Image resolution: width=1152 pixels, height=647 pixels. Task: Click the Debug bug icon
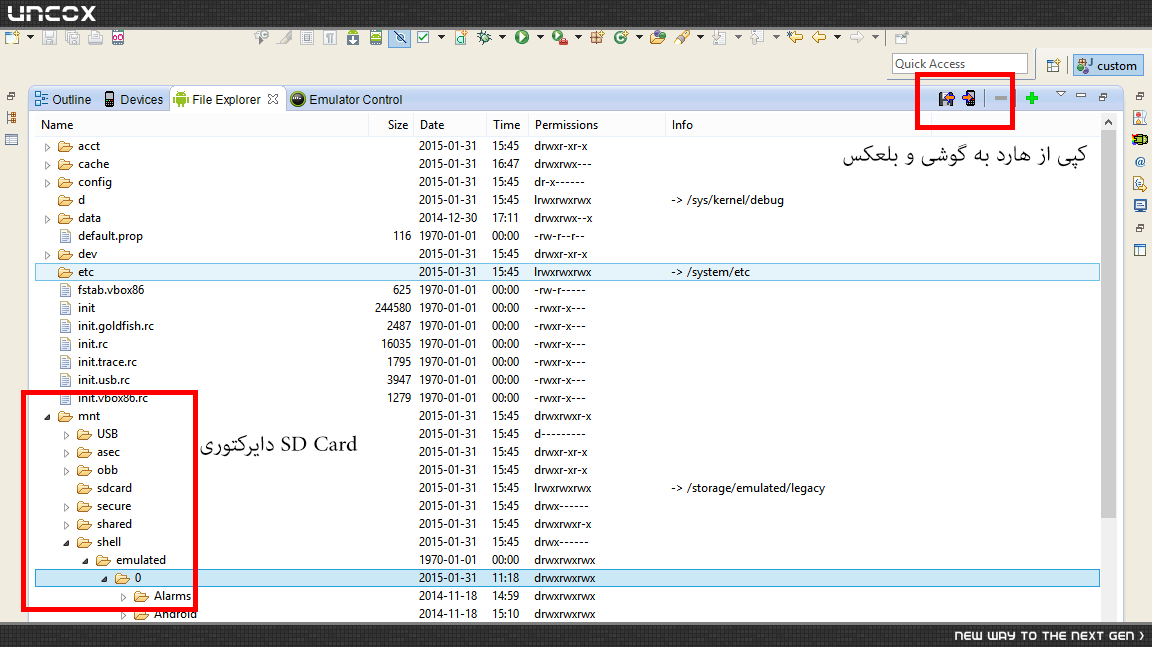(484, 37)
